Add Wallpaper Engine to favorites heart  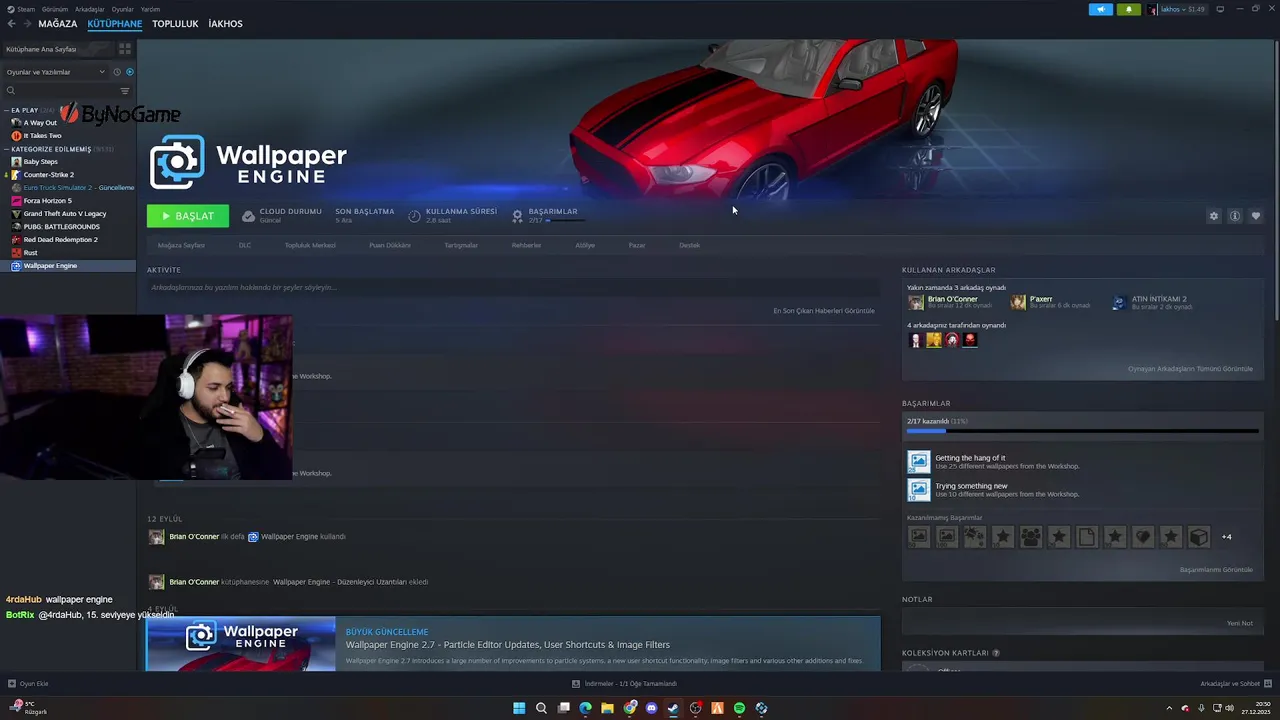click(x=1256, y=216)
